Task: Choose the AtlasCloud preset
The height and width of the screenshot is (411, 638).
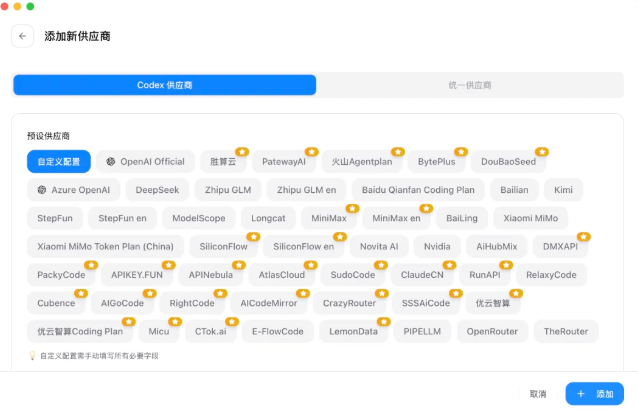Action: click(x=282, y=275)
